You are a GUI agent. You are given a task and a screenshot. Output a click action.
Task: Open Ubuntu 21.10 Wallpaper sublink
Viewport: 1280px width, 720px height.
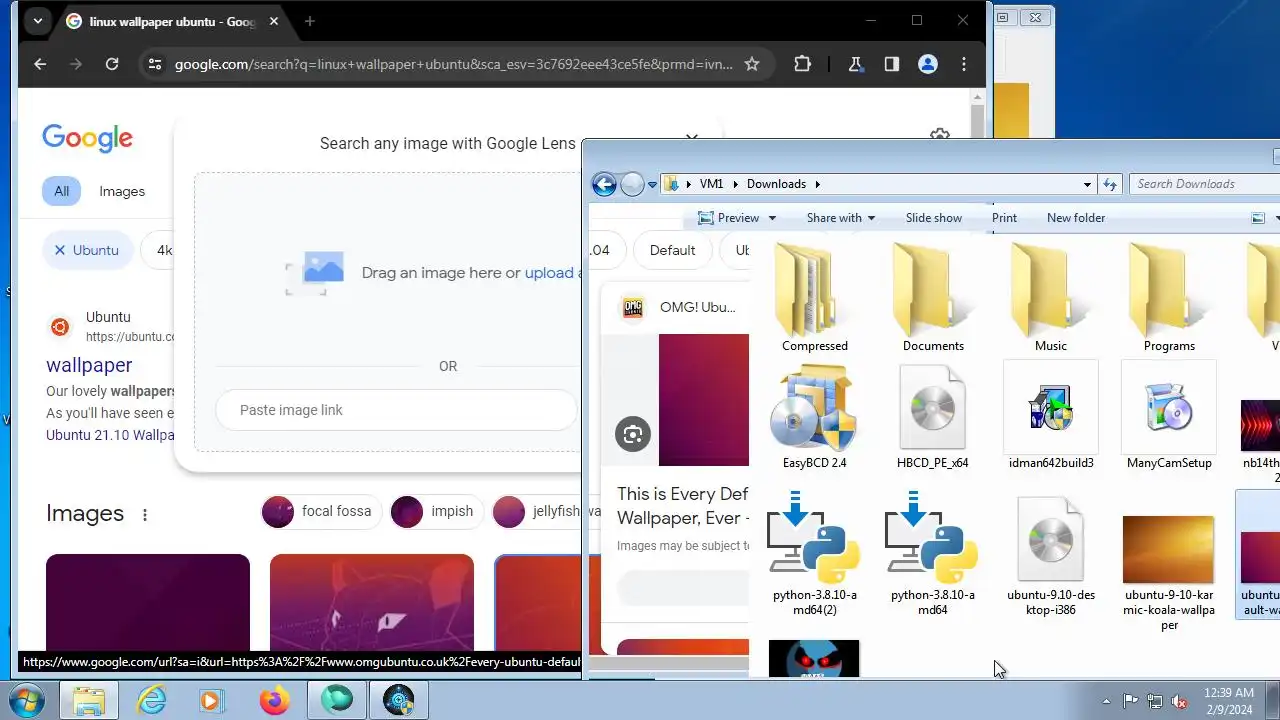[x=110, y=435]
